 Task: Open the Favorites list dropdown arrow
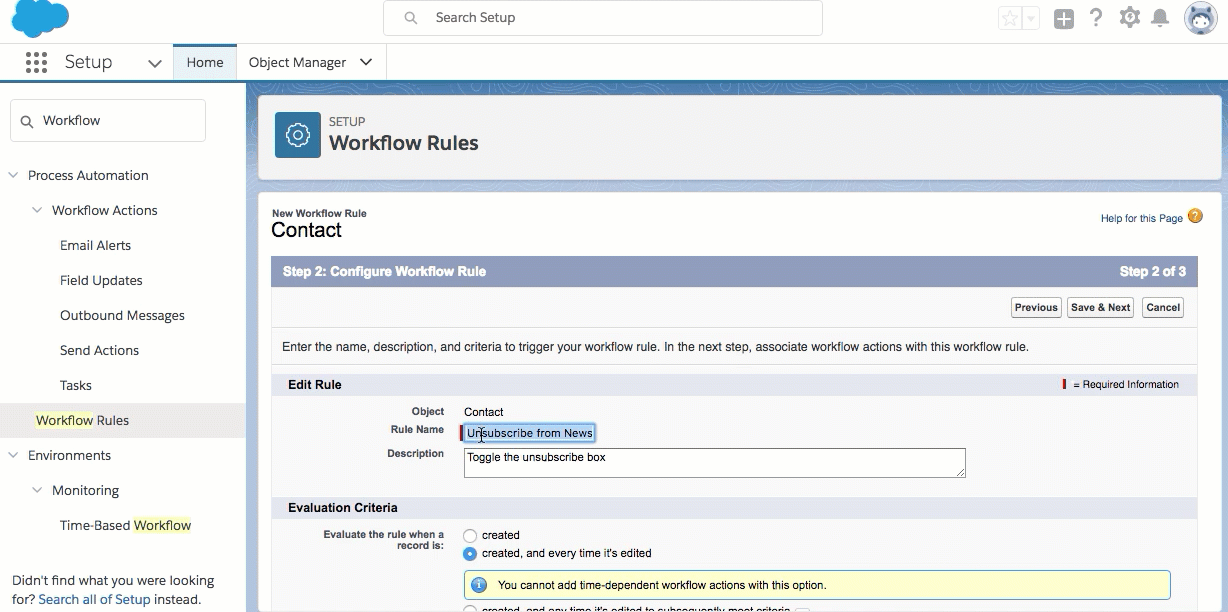1031,18
